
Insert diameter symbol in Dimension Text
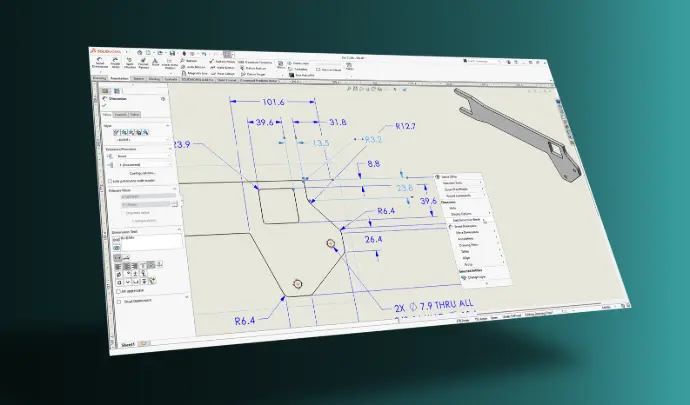click(x=119, y=274)
